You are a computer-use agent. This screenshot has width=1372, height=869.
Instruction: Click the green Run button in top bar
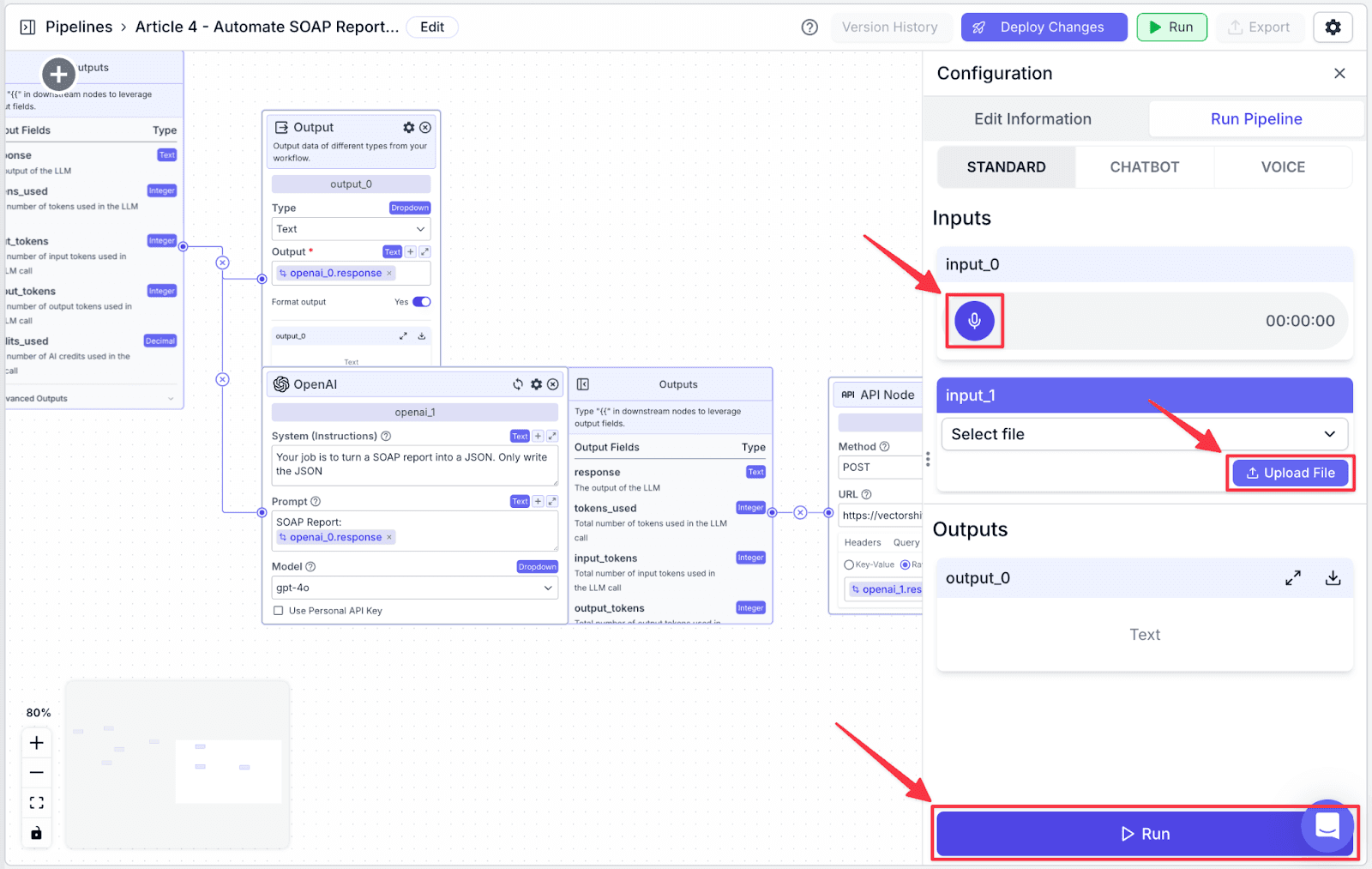click(1171, 27)
